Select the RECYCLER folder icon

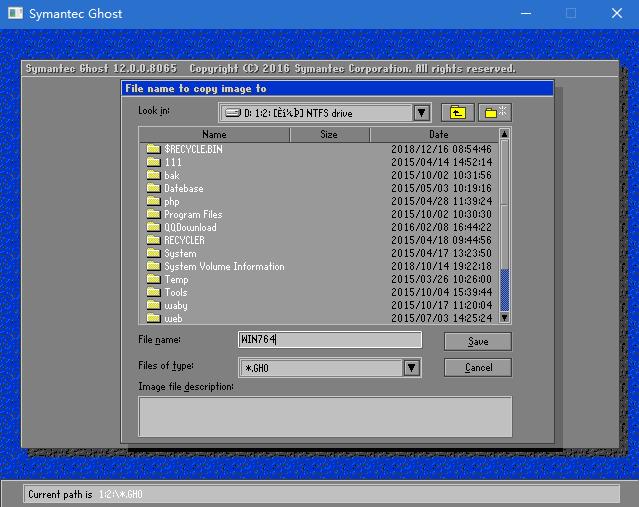[x=153, y=240]
